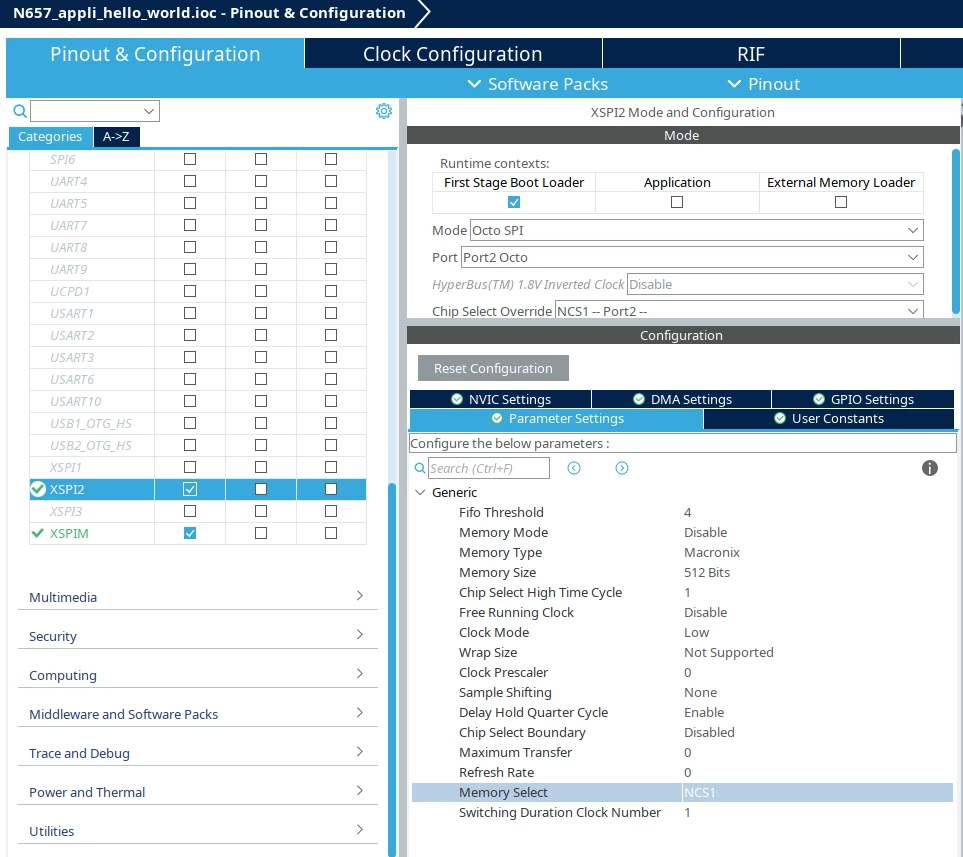Click the NVIC Settings check icon
The image size is (963, 857).
click(457, 399)
